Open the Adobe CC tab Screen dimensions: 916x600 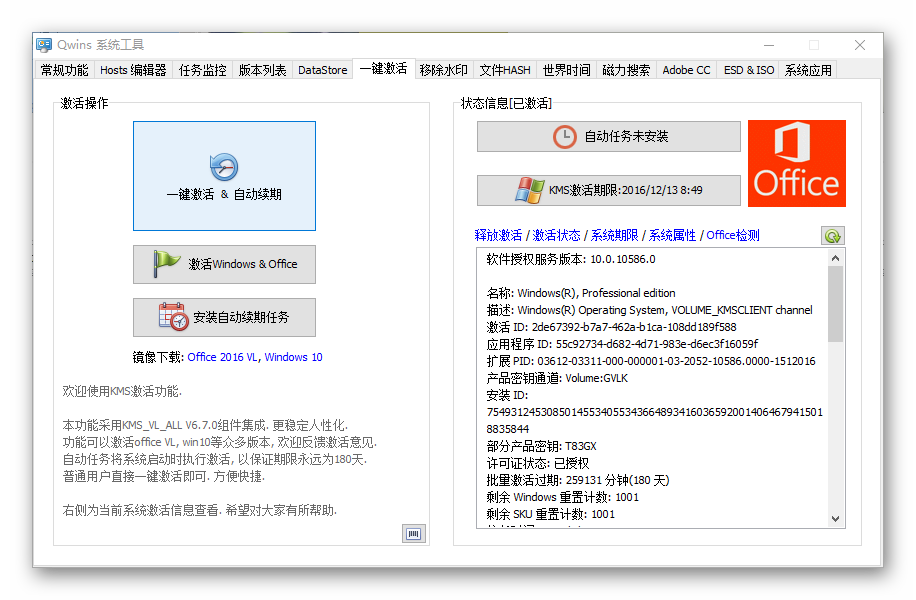(686, 70)
